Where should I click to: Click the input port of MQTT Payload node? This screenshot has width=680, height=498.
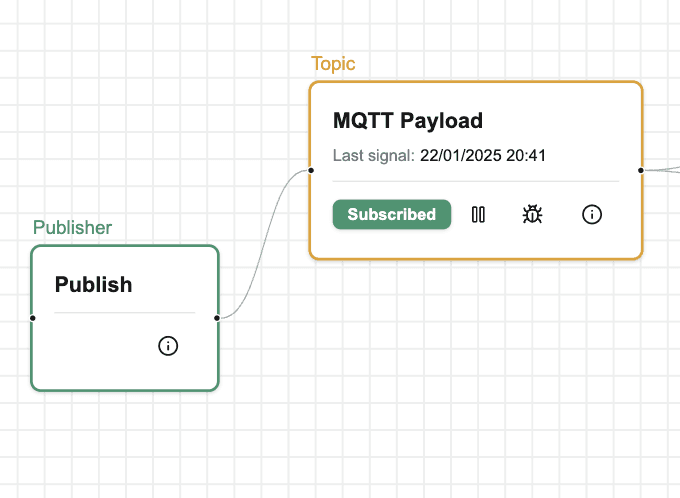pyautogui.click(x=311, y=170)
